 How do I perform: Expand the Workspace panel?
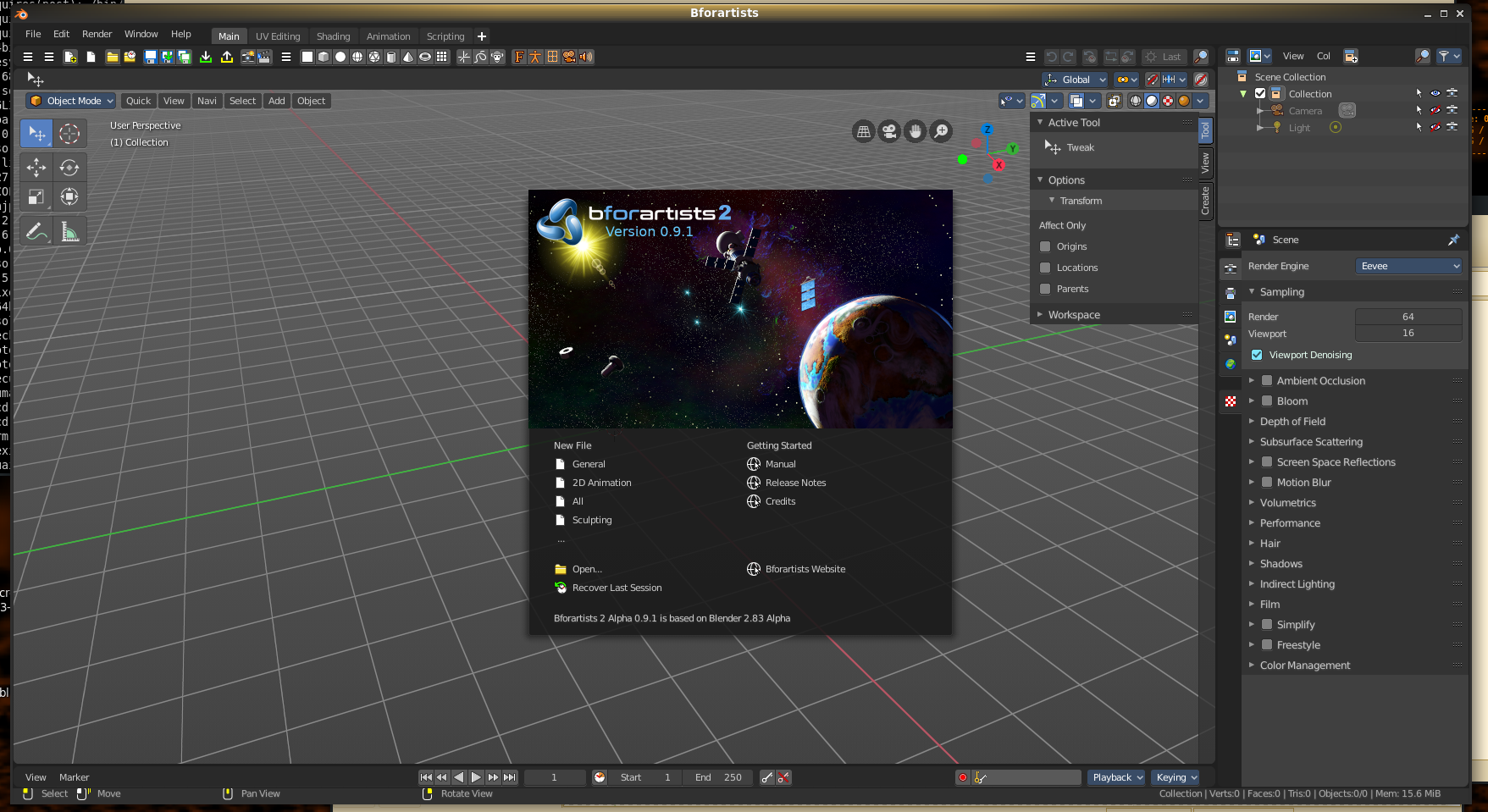[x=1074, y=315]
